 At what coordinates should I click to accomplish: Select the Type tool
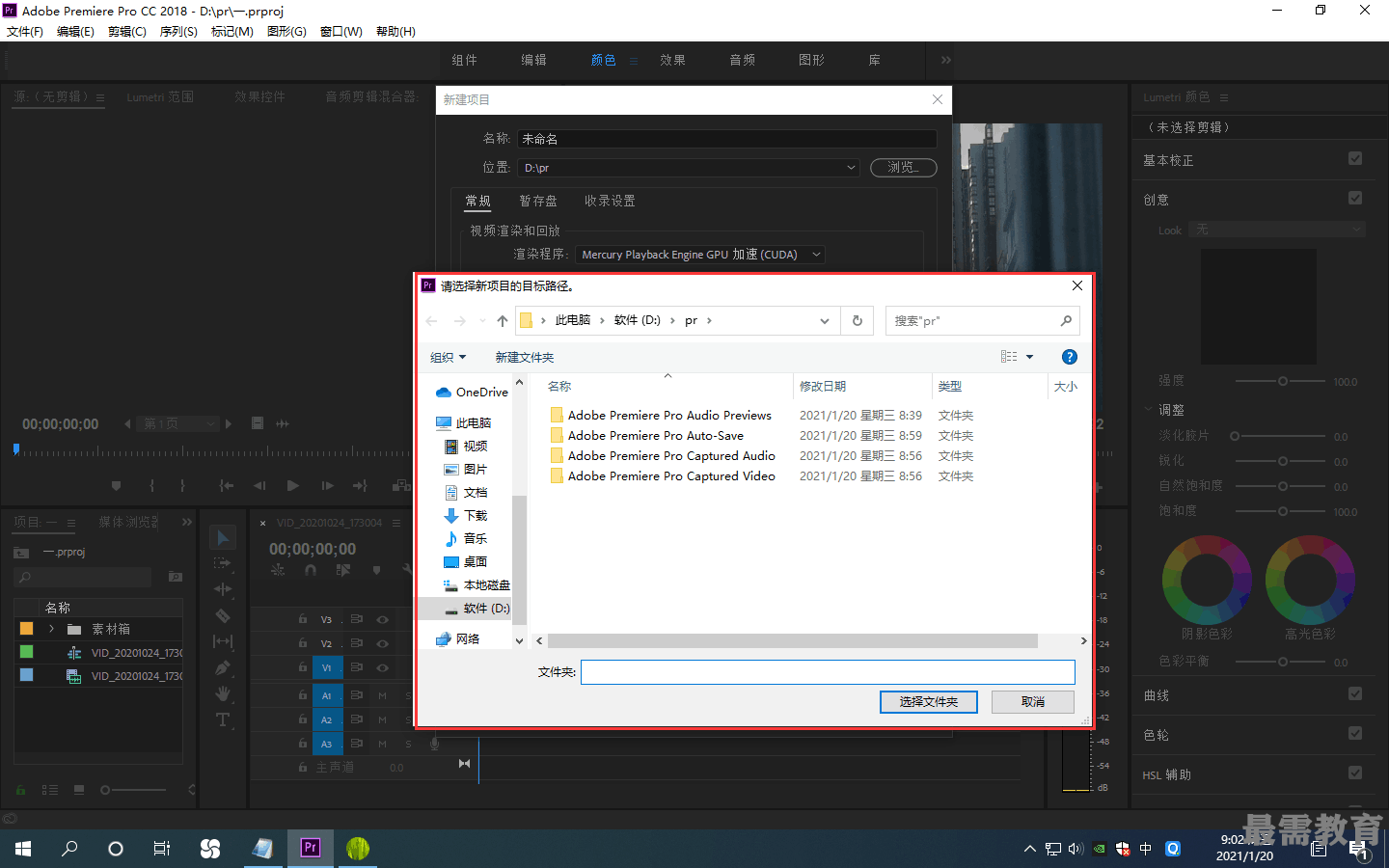click(223, 719)
